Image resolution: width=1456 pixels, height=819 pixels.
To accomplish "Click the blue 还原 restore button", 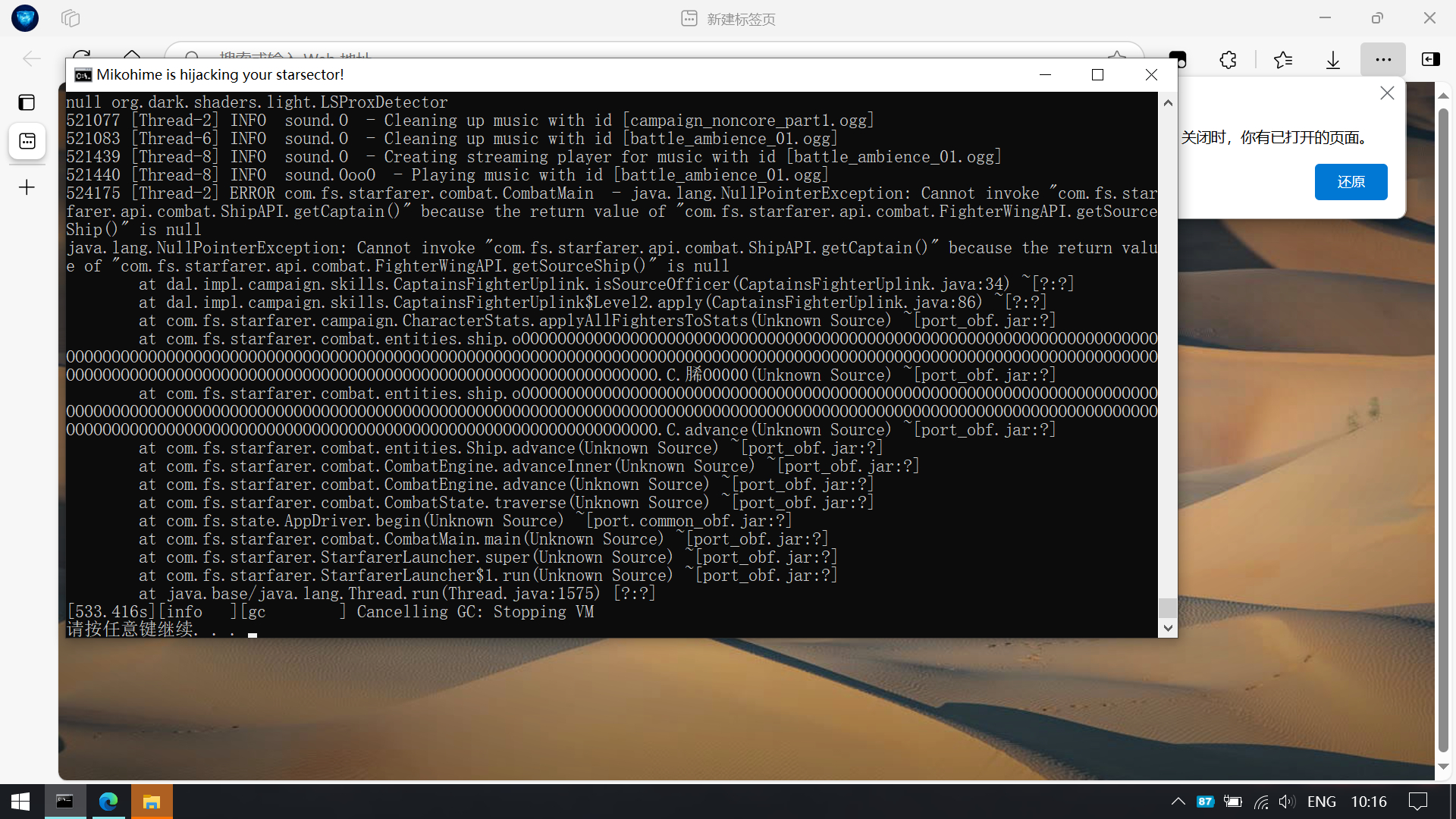I will pyautogui.click(x=1351, y=182).
